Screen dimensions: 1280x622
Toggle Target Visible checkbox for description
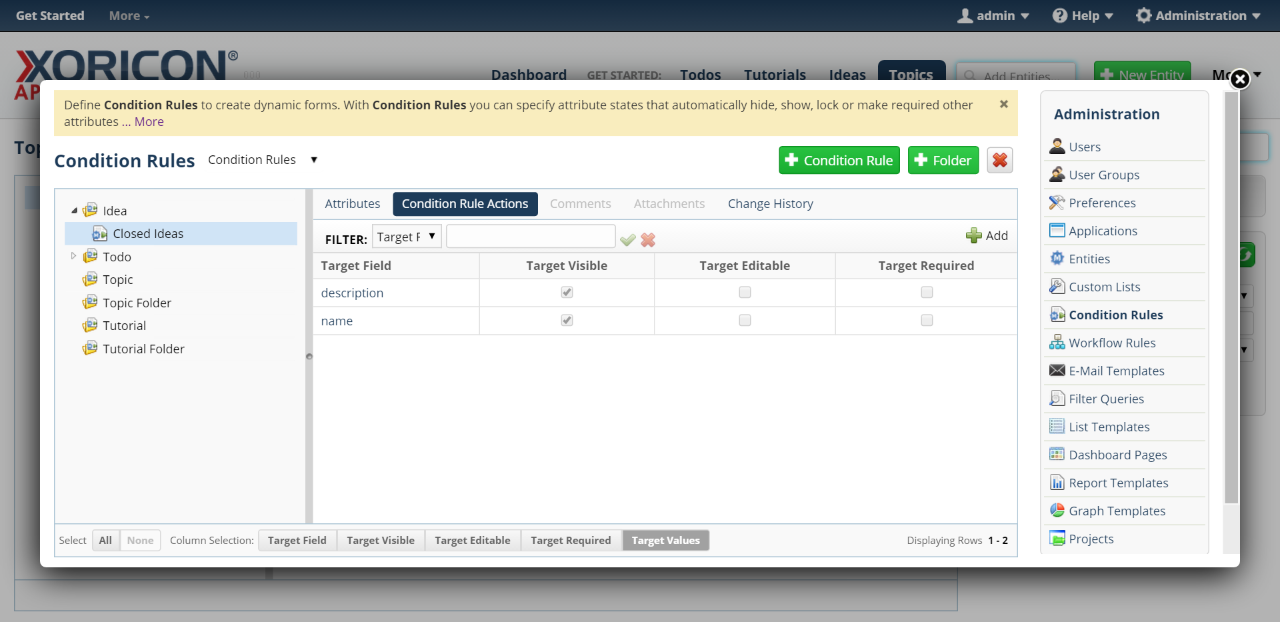click(567, 293)
